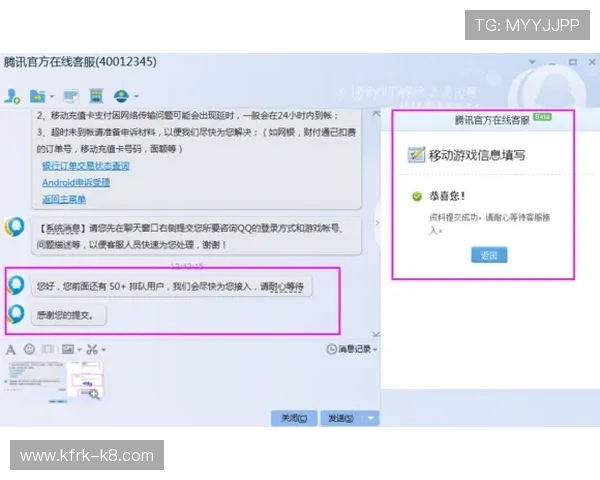Image resolution: width=600 pixels, height=480 pixels.
Task: Click the 关闭(C) button
Action: pyautogui.click(x=294, y=418)
